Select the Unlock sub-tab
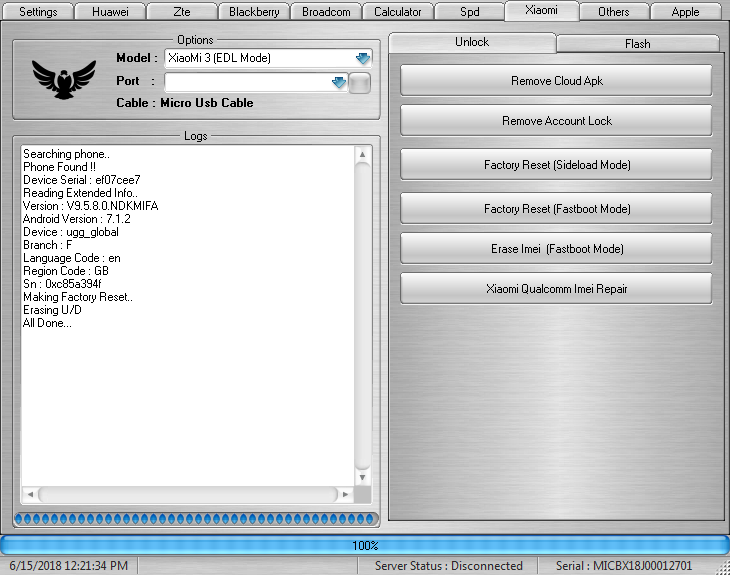730x575 pixels. pos(472,42)
